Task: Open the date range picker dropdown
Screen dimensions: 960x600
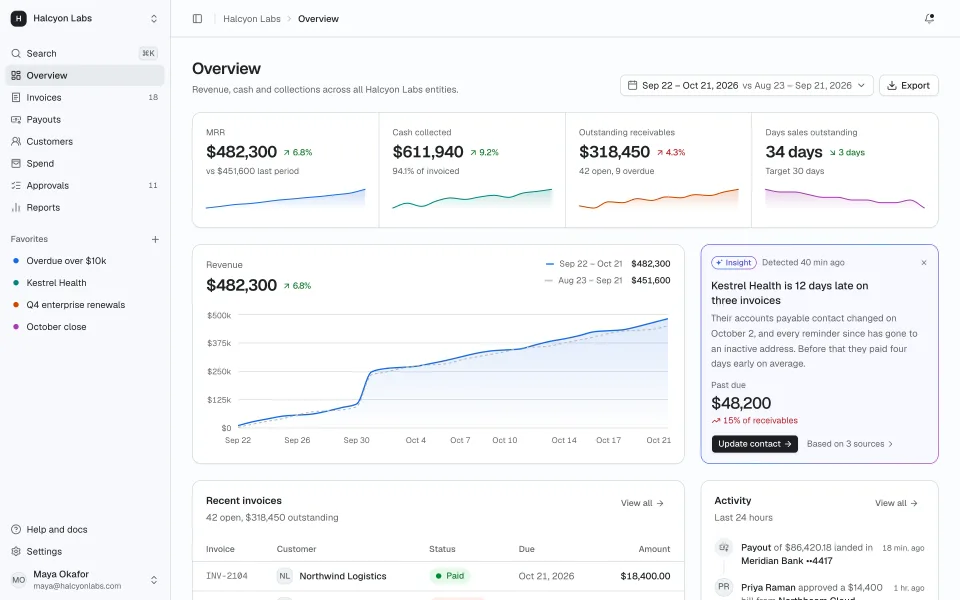Action: (746, 86)
